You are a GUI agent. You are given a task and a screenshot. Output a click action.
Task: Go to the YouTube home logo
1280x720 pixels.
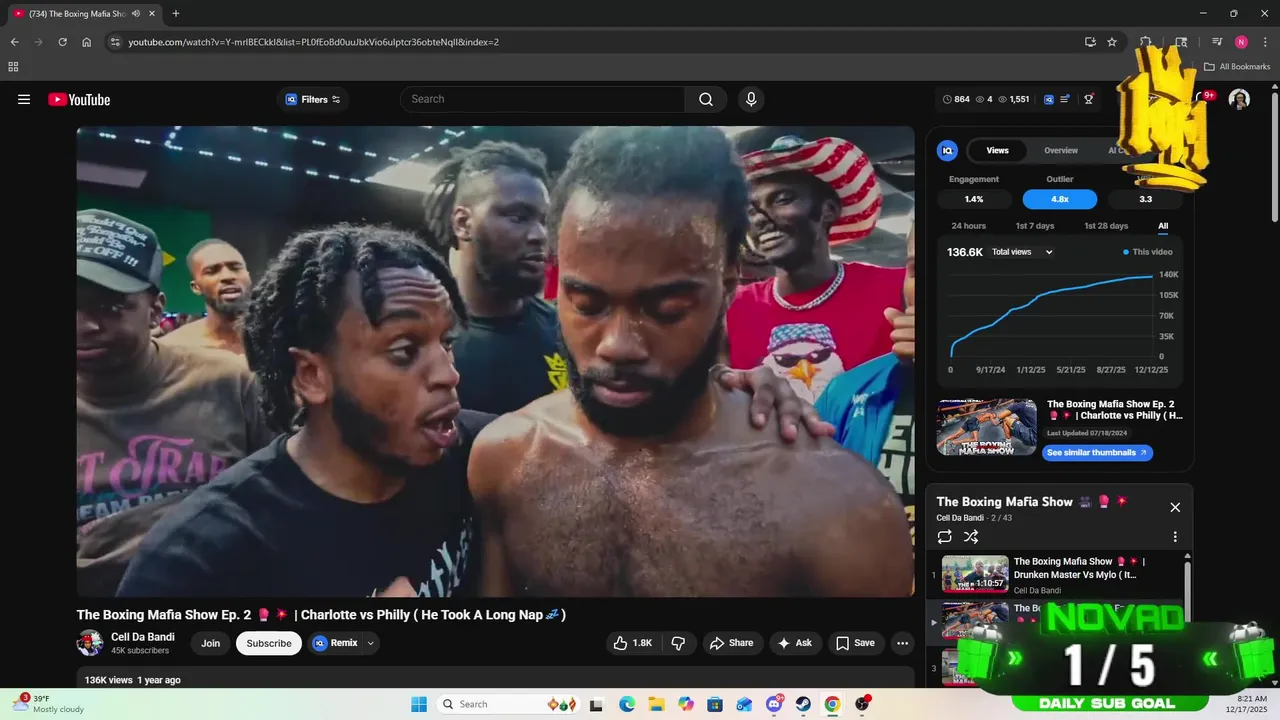(79, 99)
